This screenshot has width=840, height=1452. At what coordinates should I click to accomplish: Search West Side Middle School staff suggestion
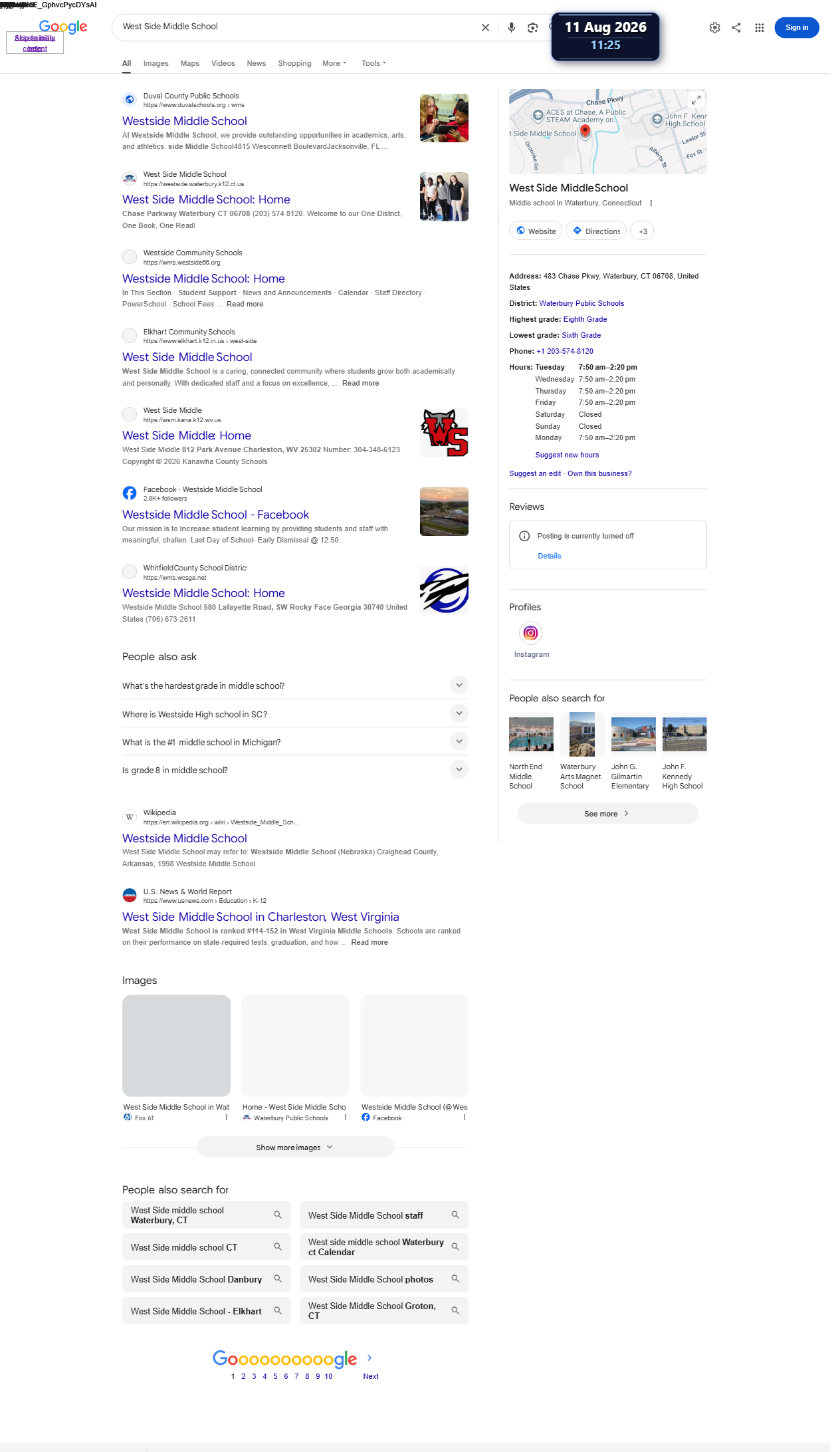click(384, 1215)
